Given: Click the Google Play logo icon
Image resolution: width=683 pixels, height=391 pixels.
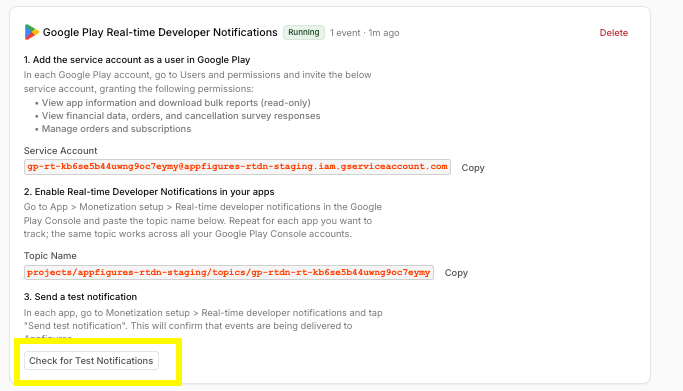Looking at the screenshot, I should 31,32.
